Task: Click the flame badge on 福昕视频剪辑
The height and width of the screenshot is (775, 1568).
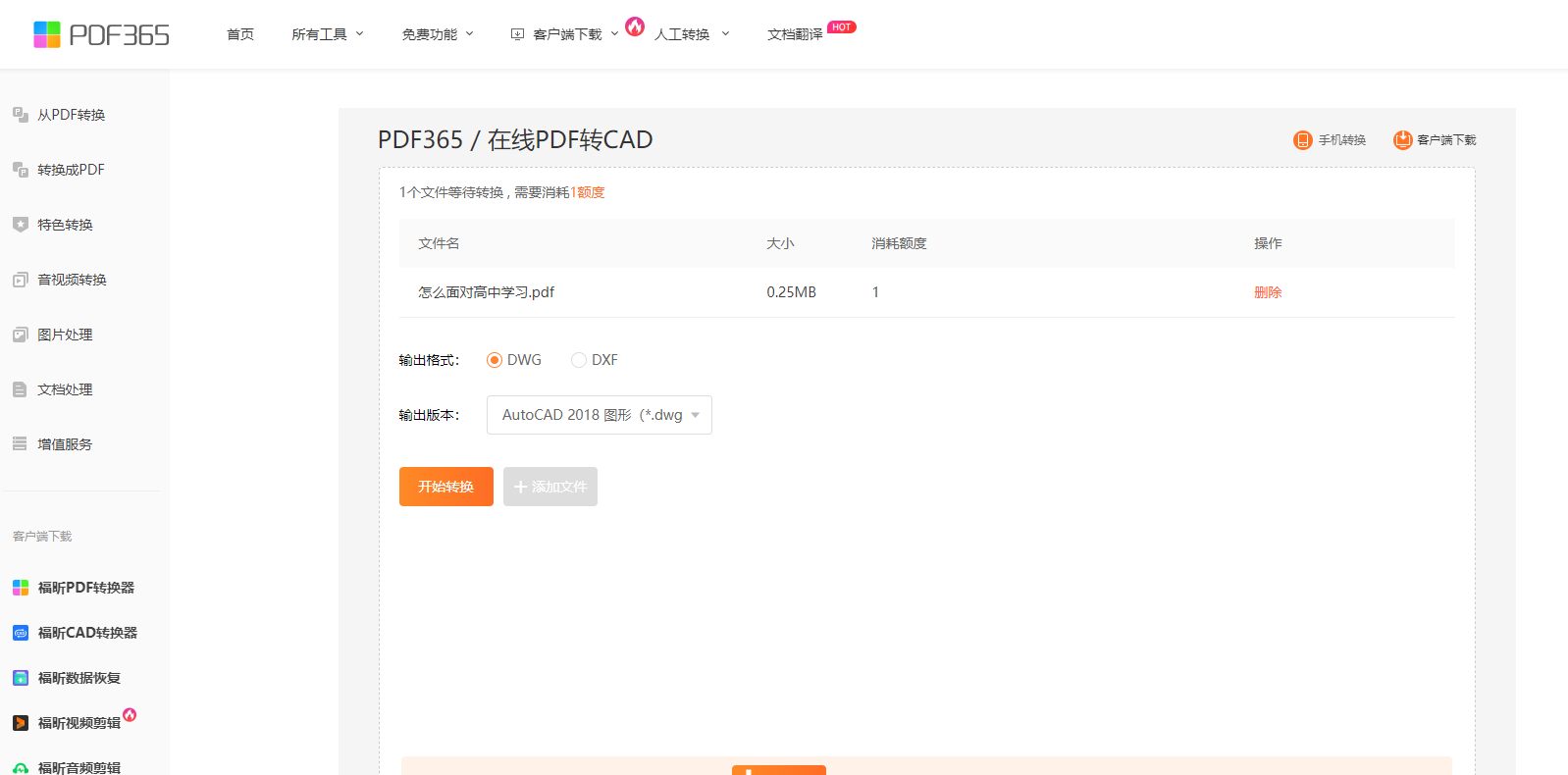Action: [x=130, y=714]
